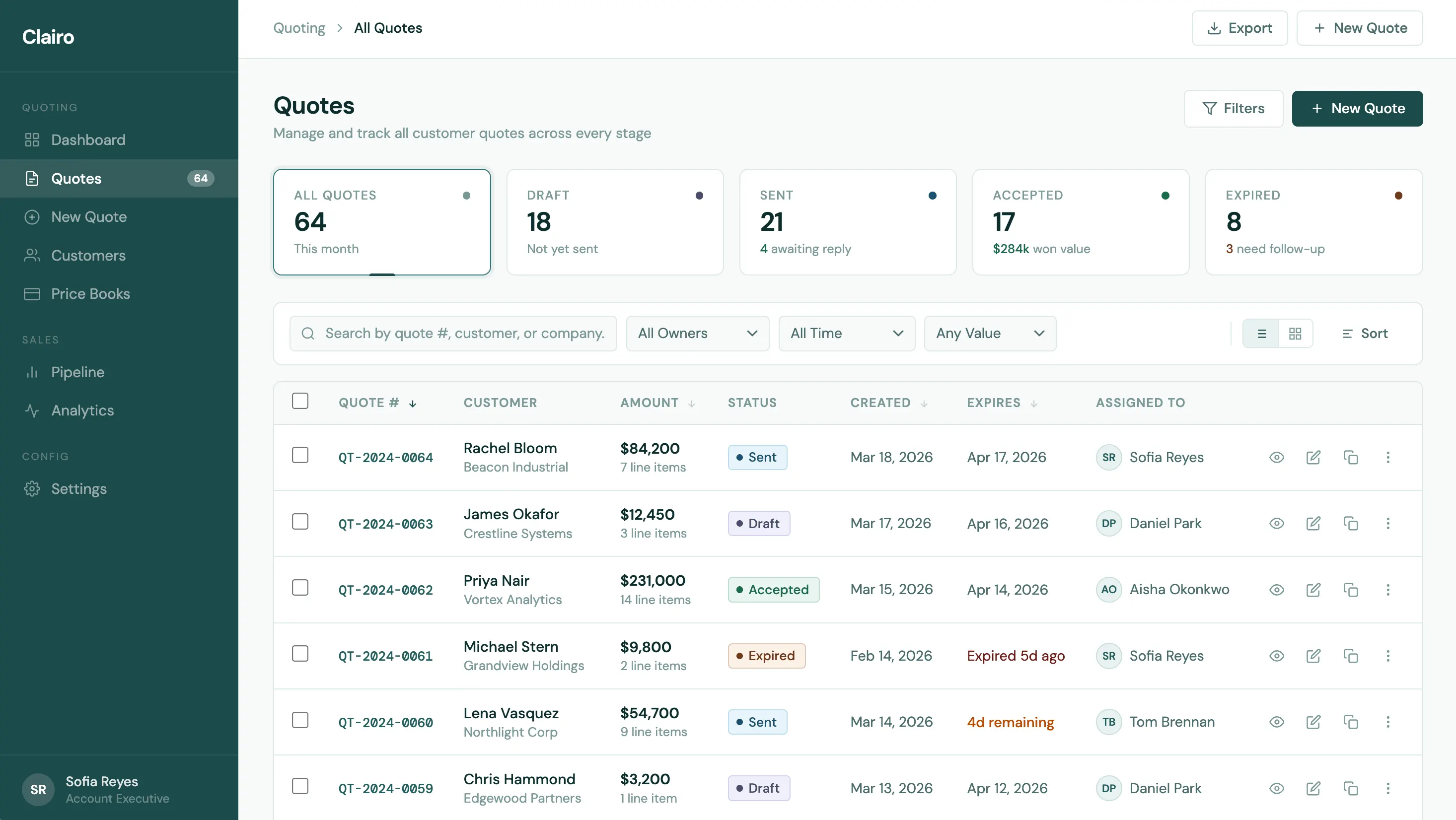Expand the All Time filter dropdown

click(847, 334)
